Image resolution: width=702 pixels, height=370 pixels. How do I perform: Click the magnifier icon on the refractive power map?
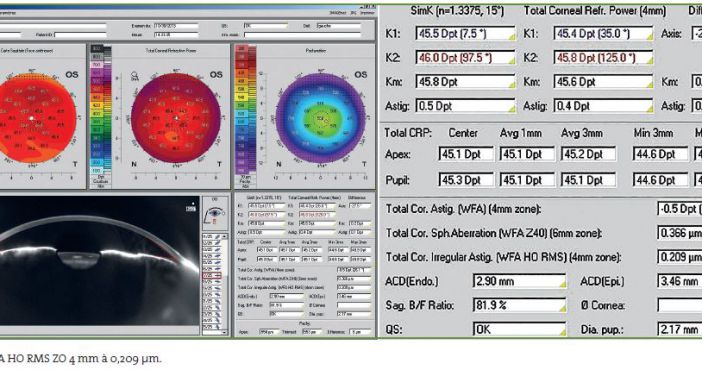coord(135,77)
